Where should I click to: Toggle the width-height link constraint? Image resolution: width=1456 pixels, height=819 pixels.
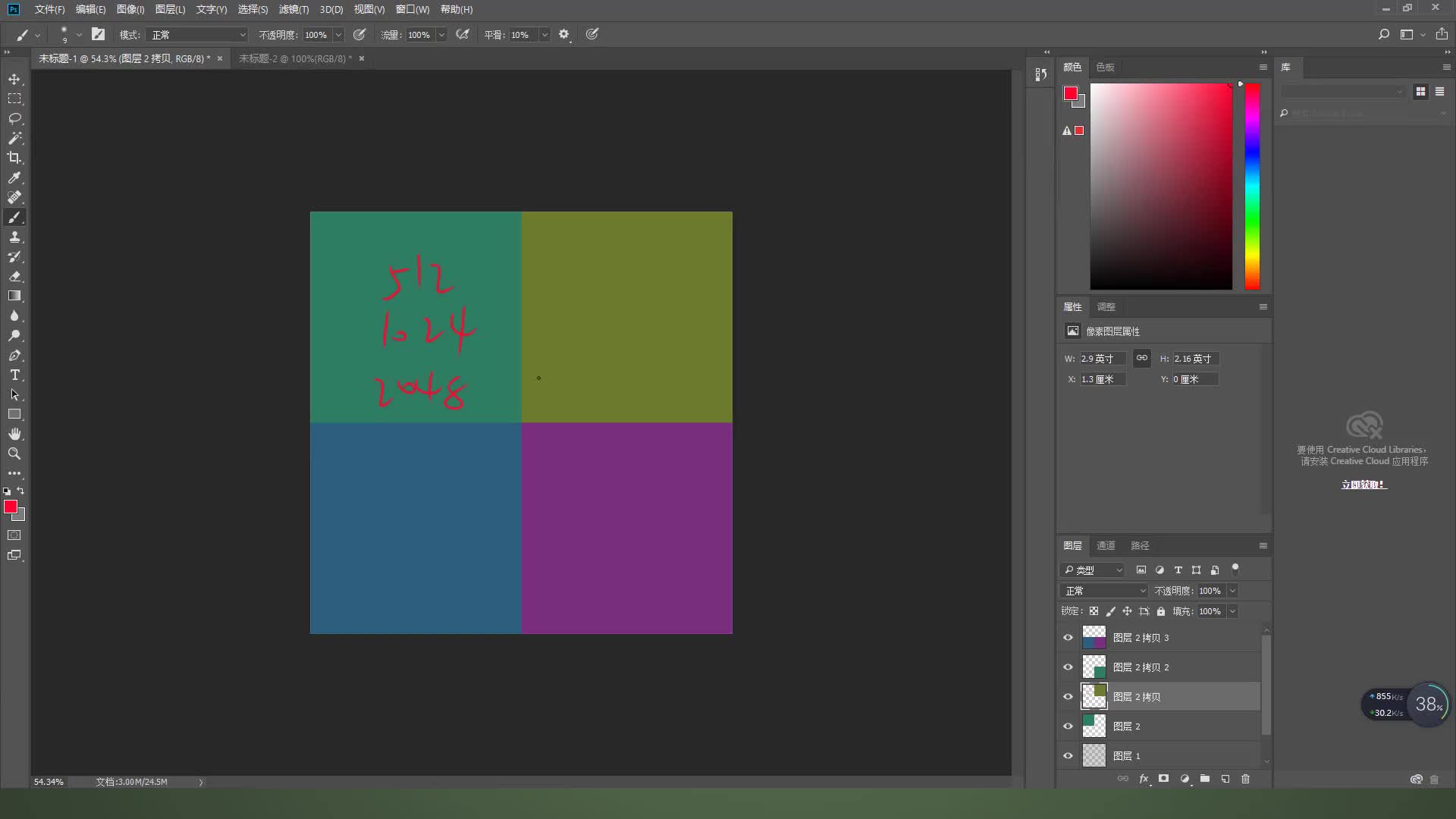click(1141, 358)
